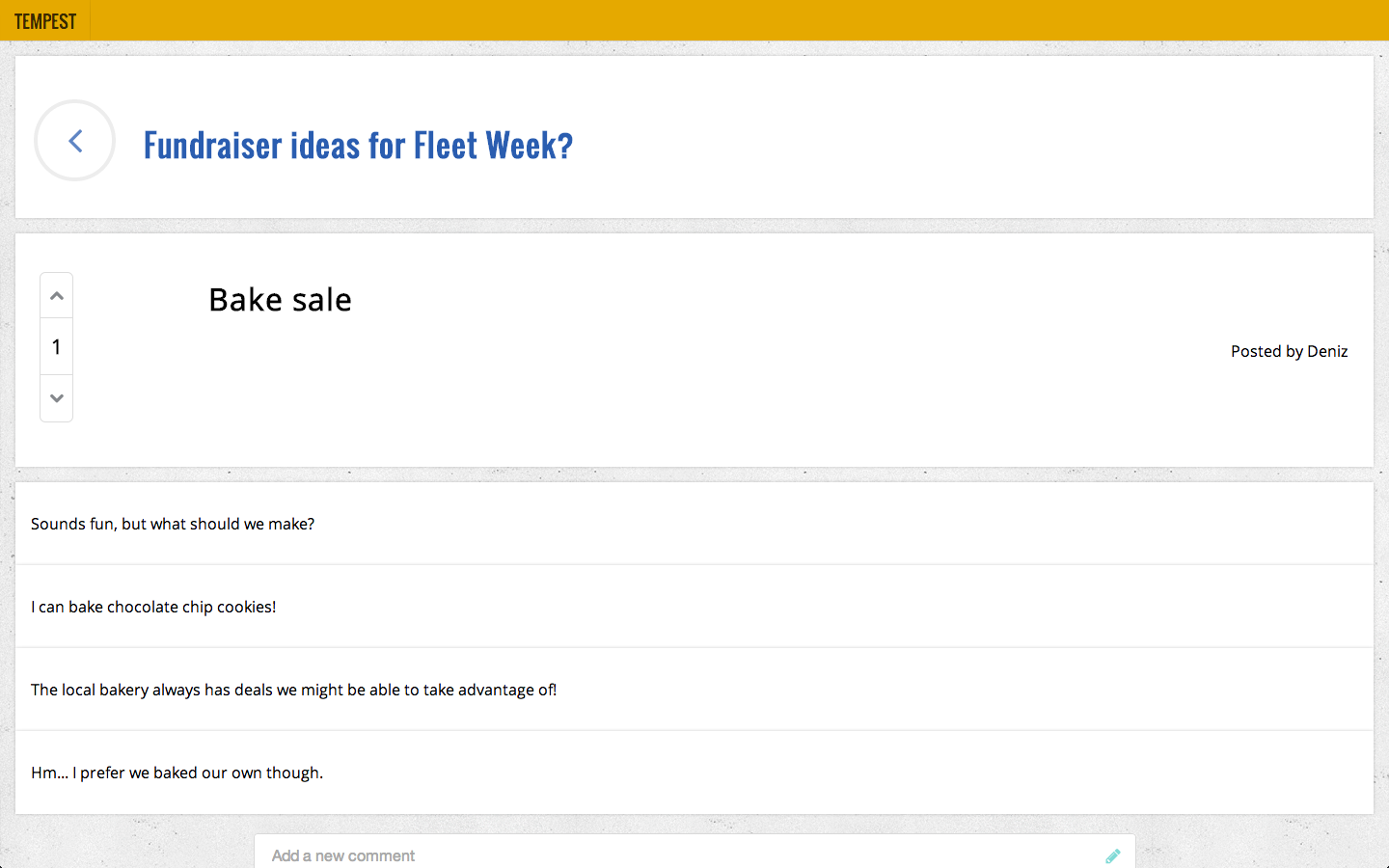
Task: Click the vote count number 1
Action: (x=57, y=347)
